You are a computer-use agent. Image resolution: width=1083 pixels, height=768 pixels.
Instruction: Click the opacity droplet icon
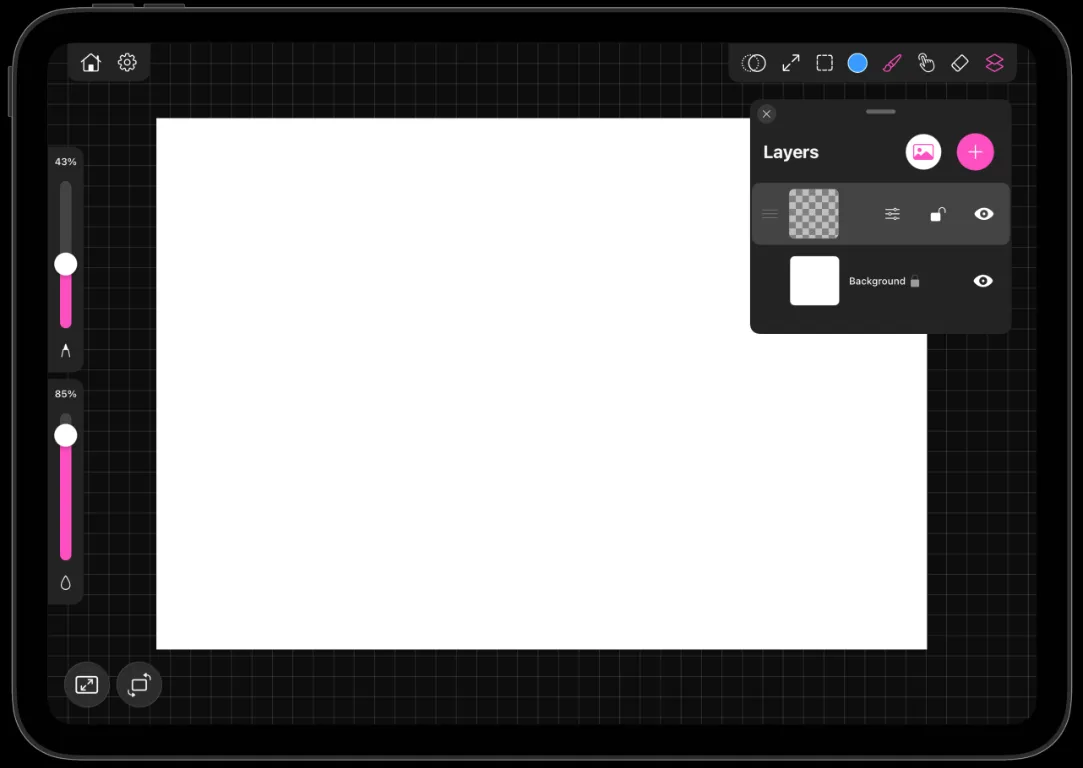(x=66, y=584)
